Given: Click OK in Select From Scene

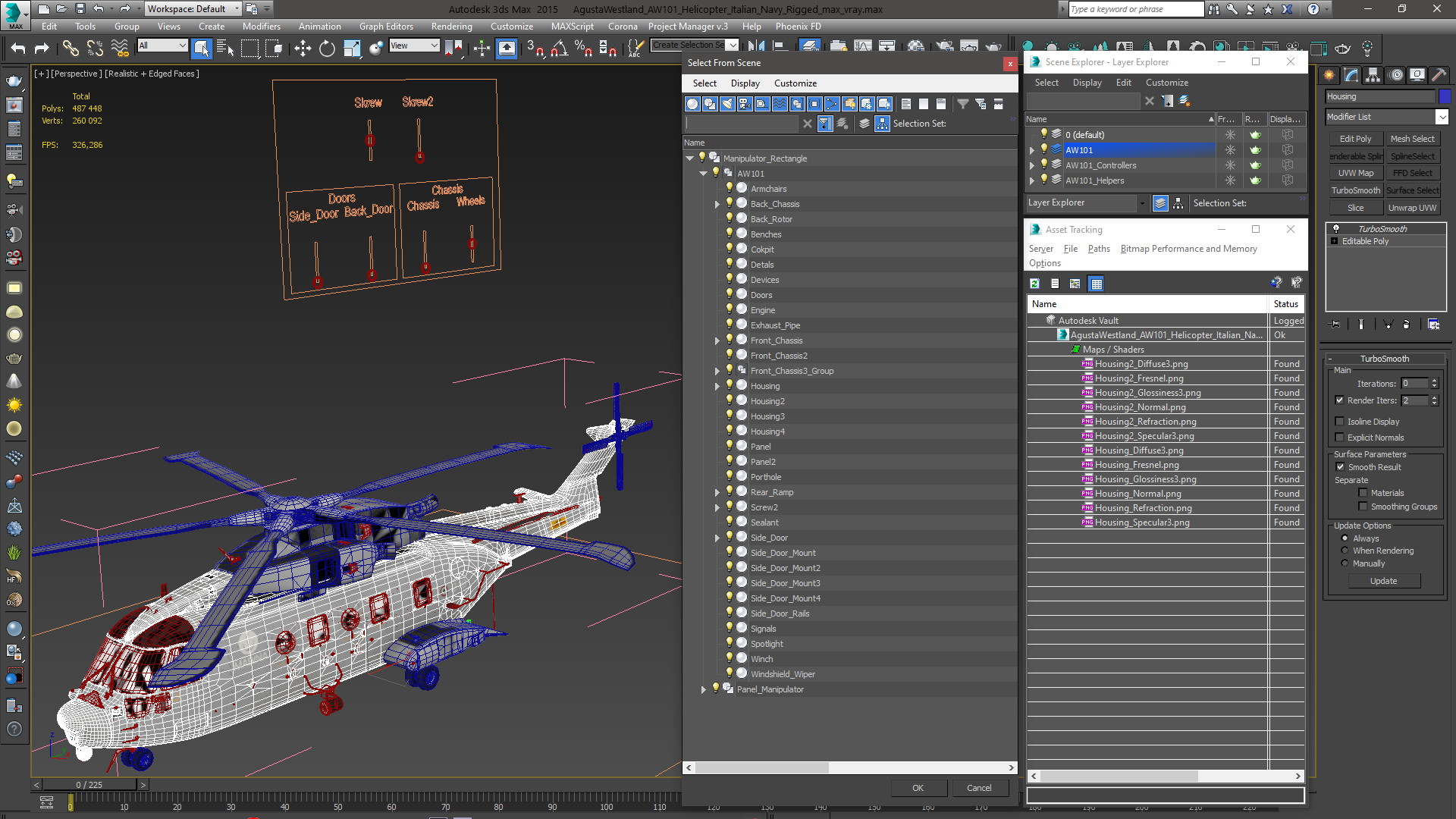Looking at the screenshot, I should [918, 788].
